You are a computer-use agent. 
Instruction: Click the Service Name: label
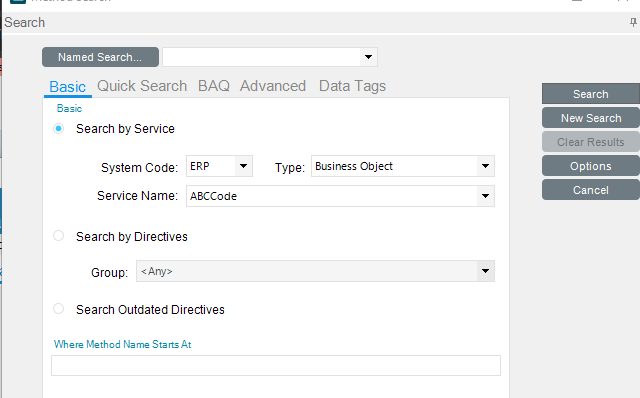[138, 196]
